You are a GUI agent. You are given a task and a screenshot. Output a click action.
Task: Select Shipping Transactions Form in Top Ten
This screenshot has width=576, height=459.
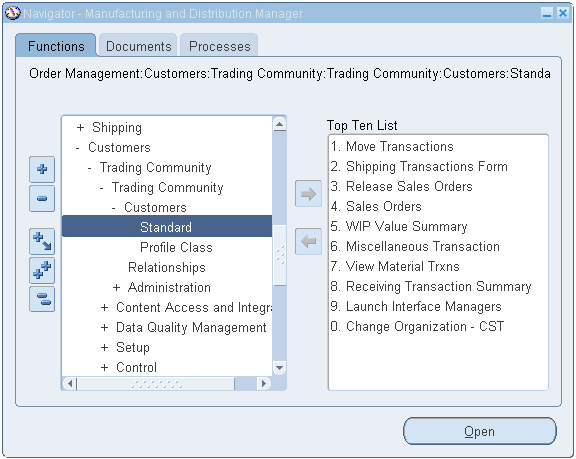pyautogui.click(x=419, y=167)
